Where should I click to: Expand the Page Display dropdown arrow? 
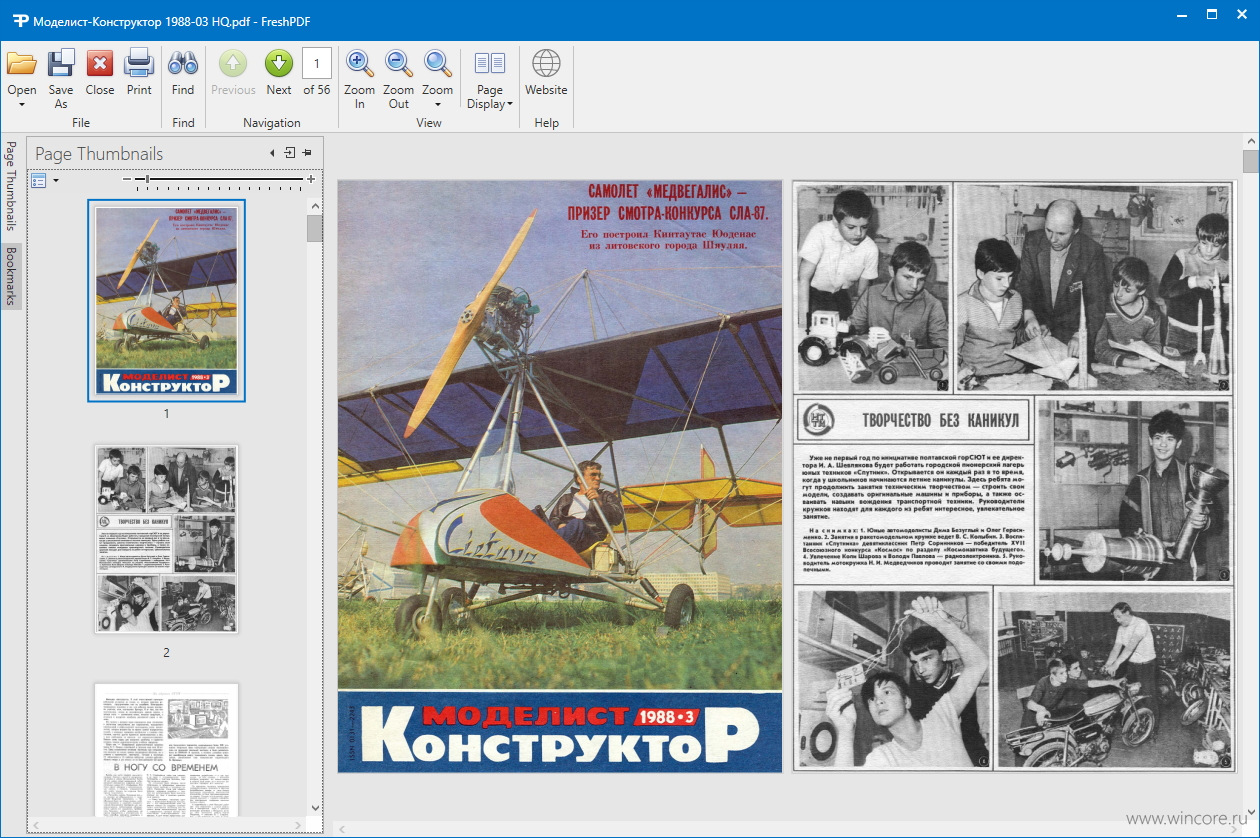510,104
